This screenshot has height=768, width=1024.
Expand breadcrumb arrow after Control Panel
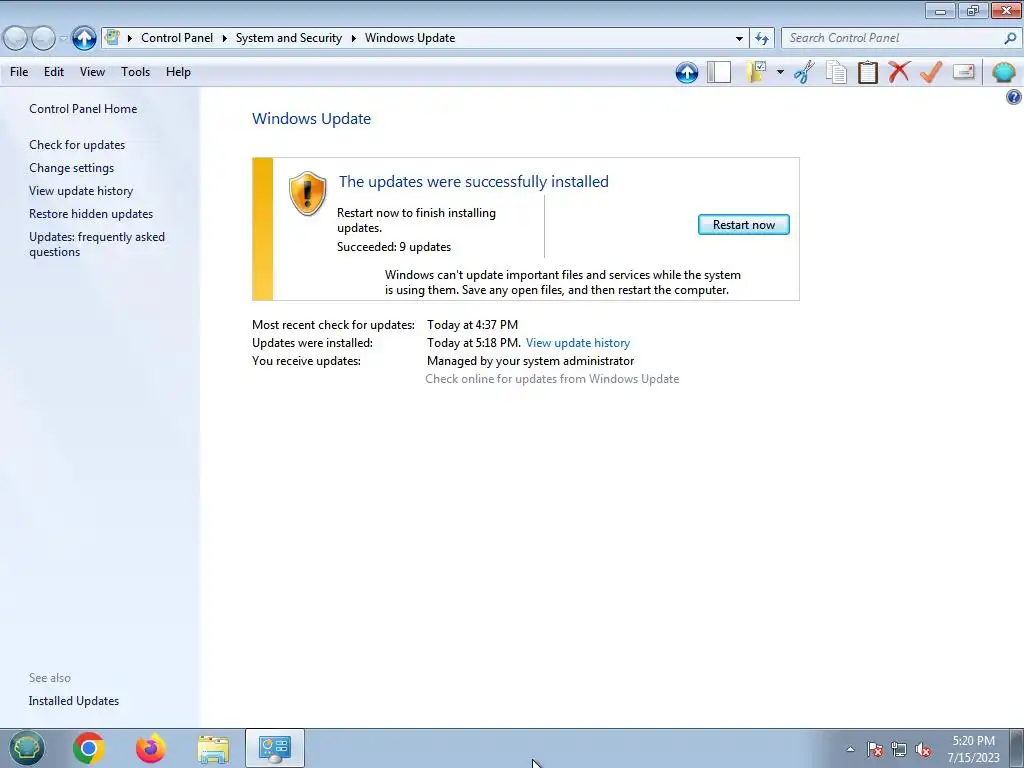tap(224, 38)
